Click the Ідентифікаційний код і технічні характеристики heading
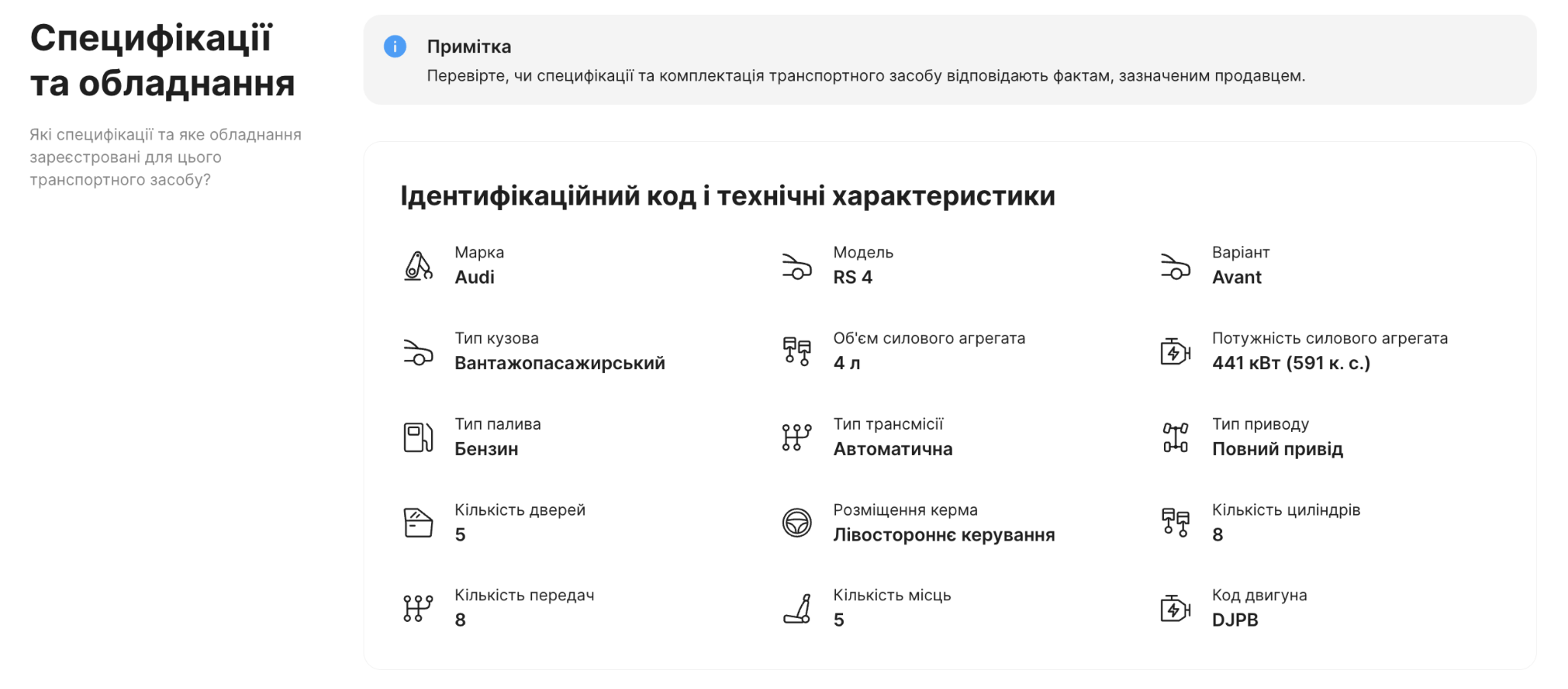 tap(727, 196)
